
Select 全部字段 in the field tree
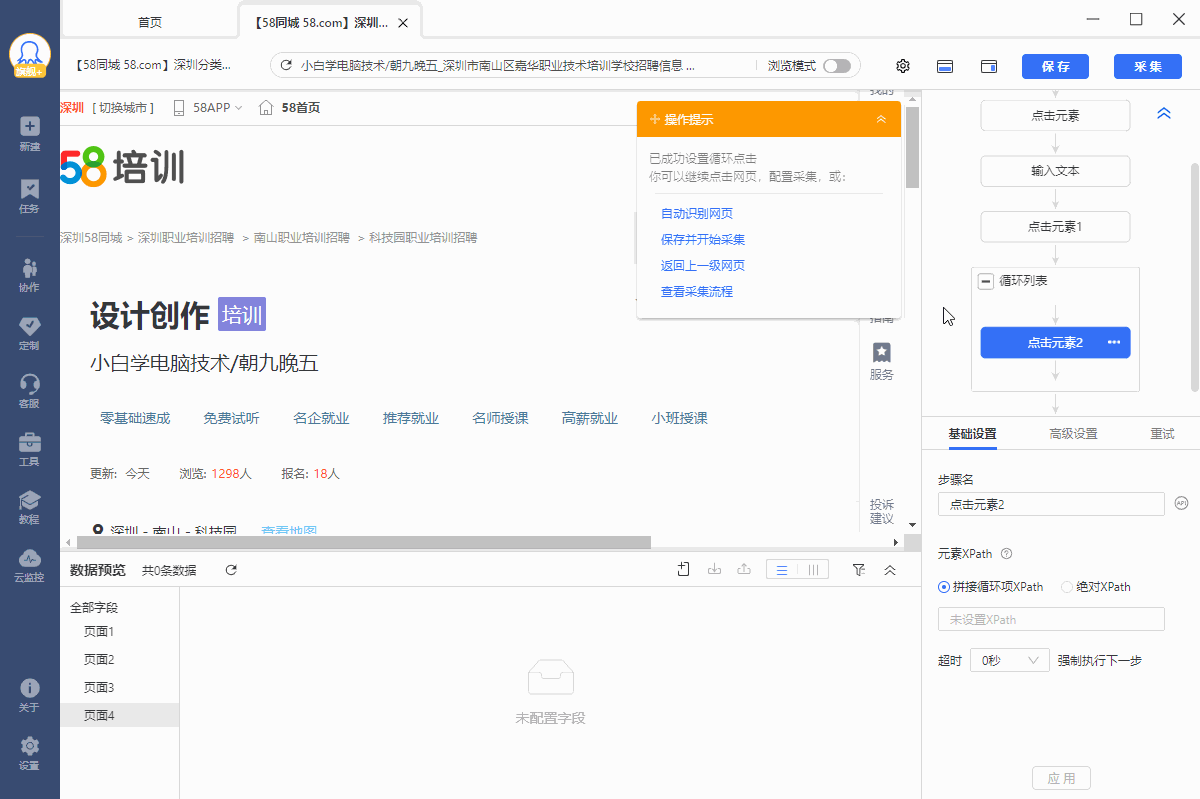(x=94, y=608)
